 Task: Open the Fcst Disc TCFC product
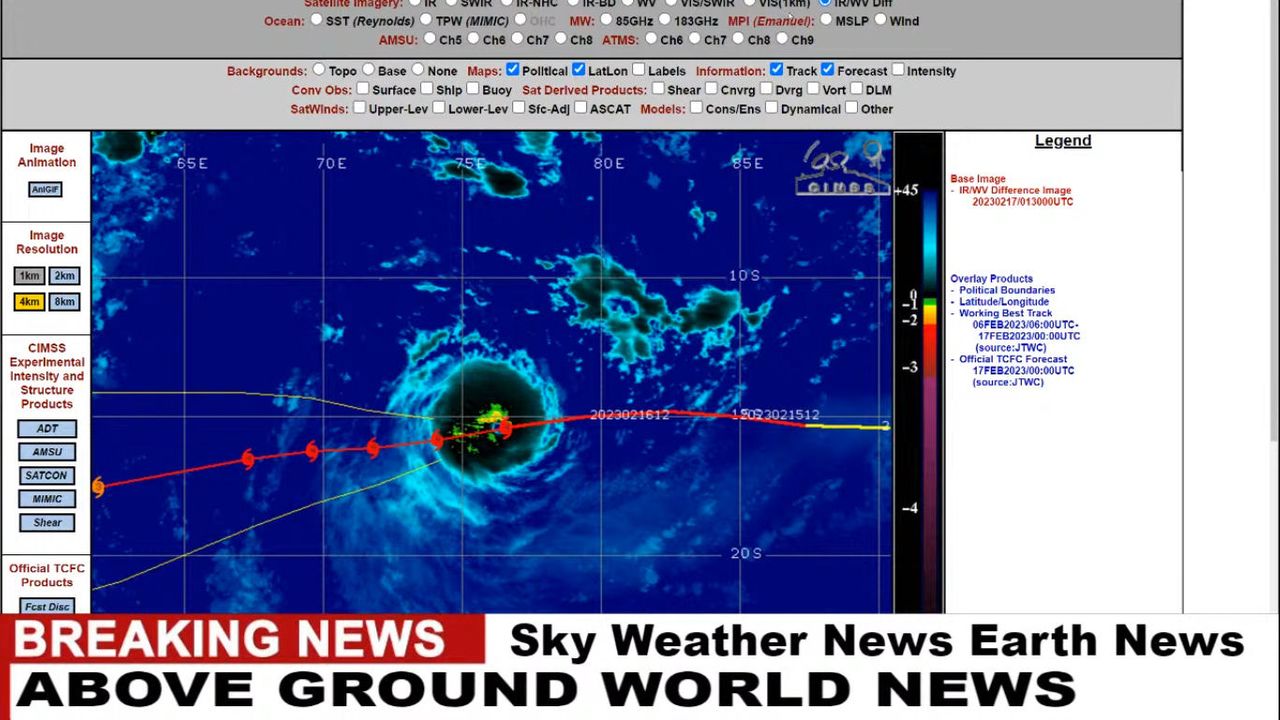[x=47, y=606]
